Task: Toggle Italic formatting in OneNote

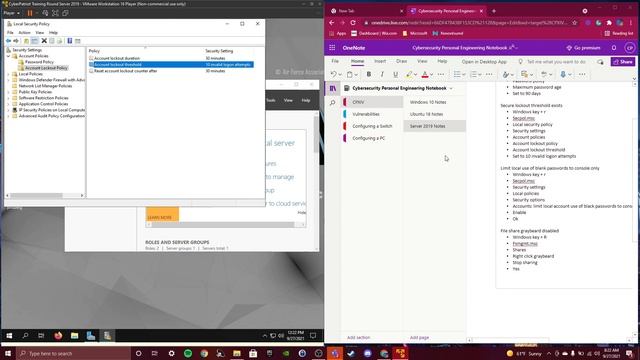Action: pos(382,74)
